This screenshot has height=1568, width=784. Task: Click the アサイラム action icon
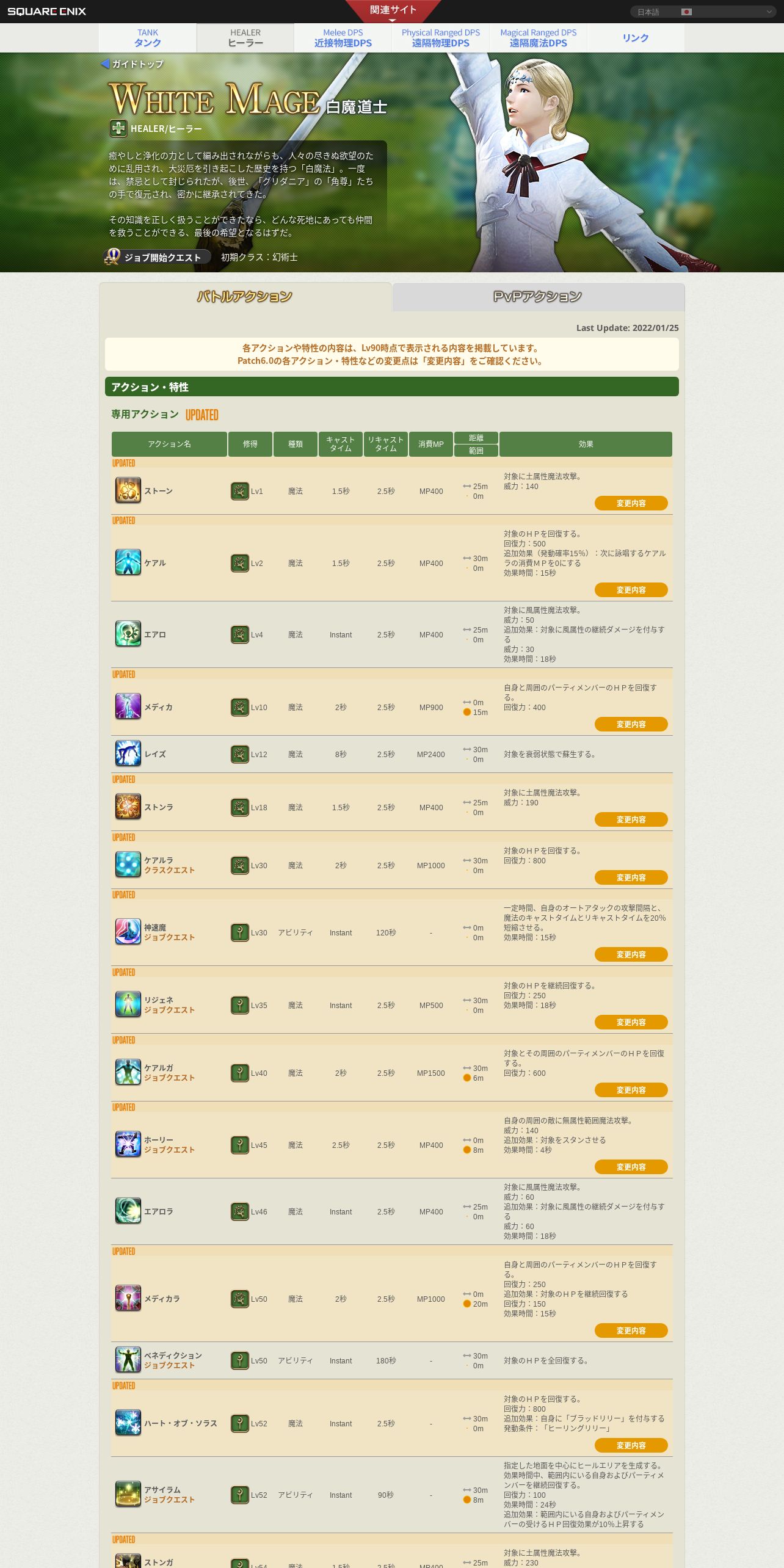[x=128, y=1495]
